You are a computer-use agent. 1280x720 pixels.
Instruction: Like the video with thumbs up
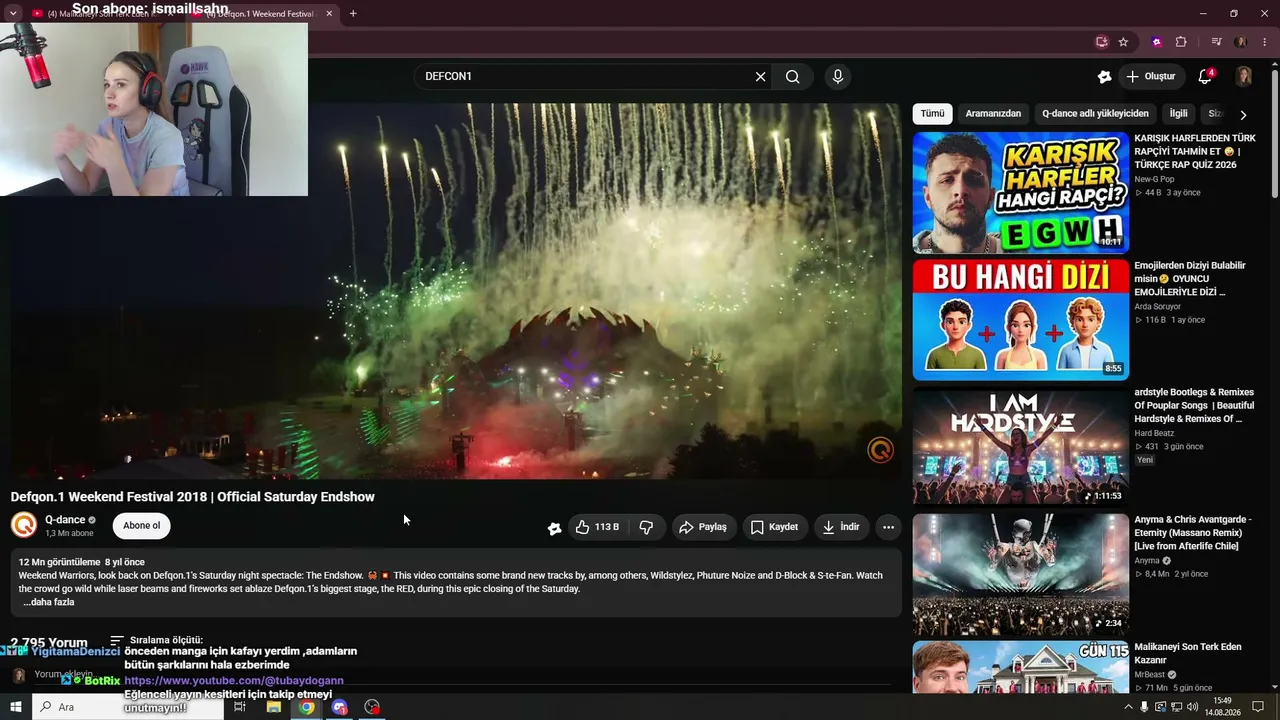click(x=597, y=527)
